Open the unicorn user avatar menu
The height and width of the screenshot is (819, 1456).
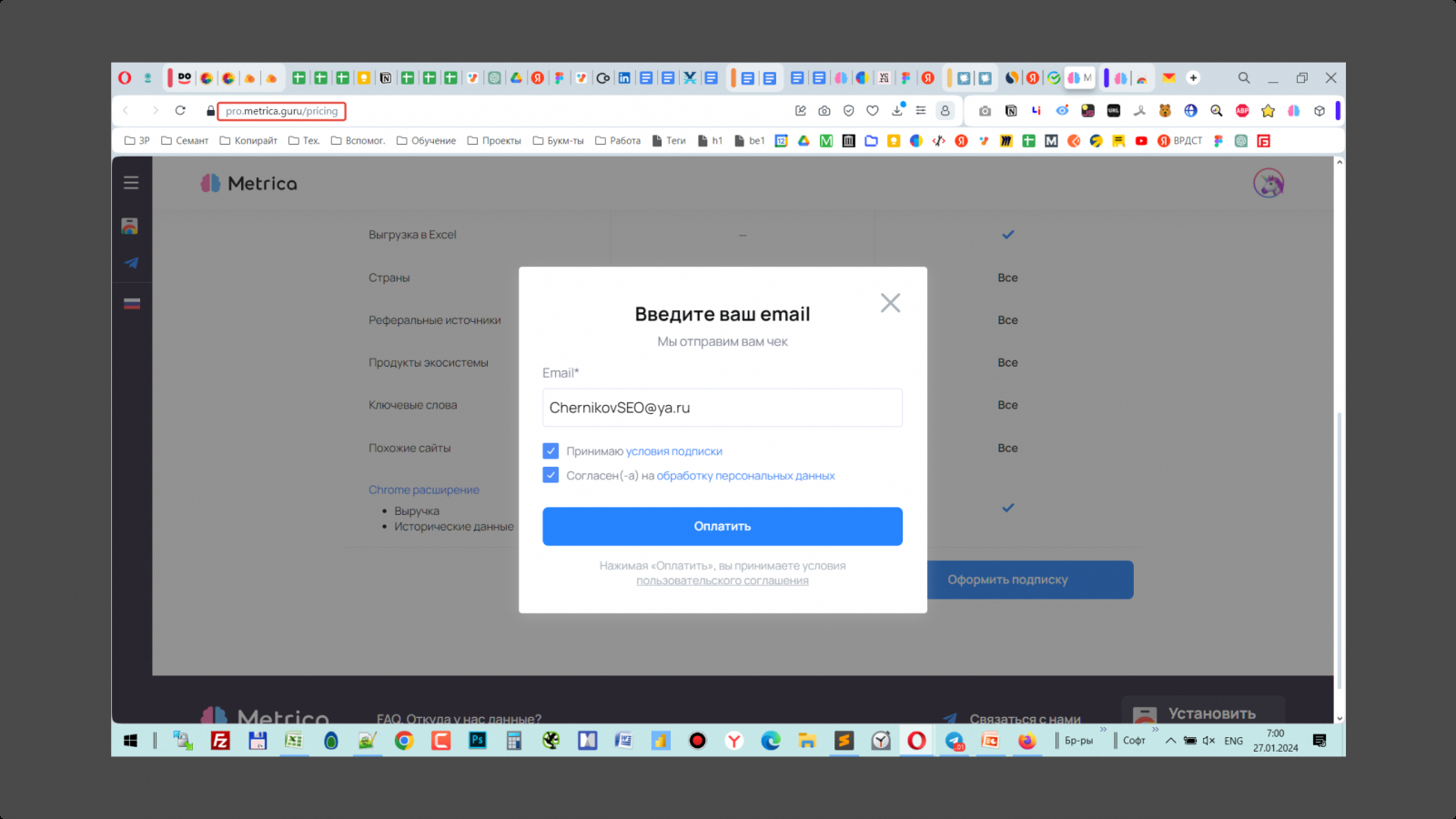1269,183
